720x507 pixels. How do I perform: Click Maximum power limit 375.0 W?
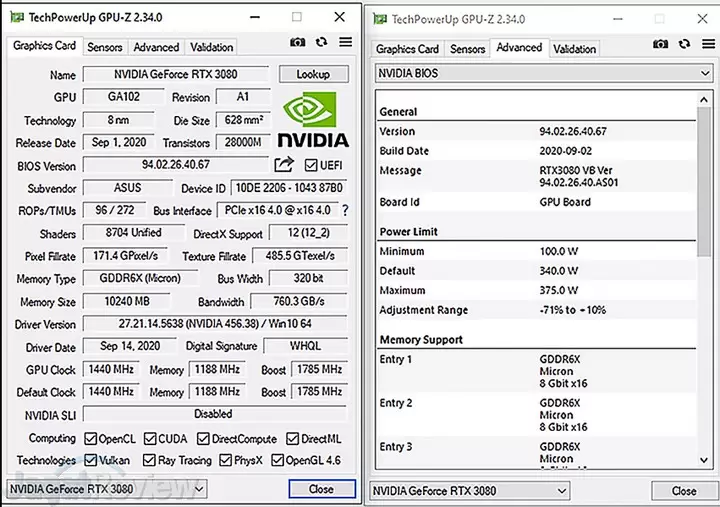(x=559, y=291)
